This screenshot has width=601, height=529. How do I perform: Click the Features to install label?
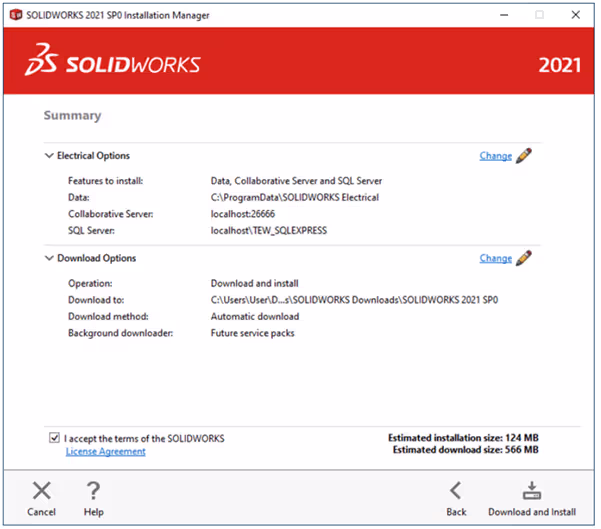pos(106,181)
